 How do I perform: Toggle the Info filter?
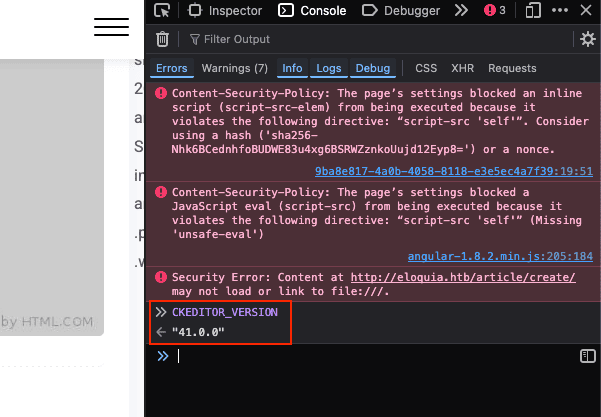[x=292, y=68]
